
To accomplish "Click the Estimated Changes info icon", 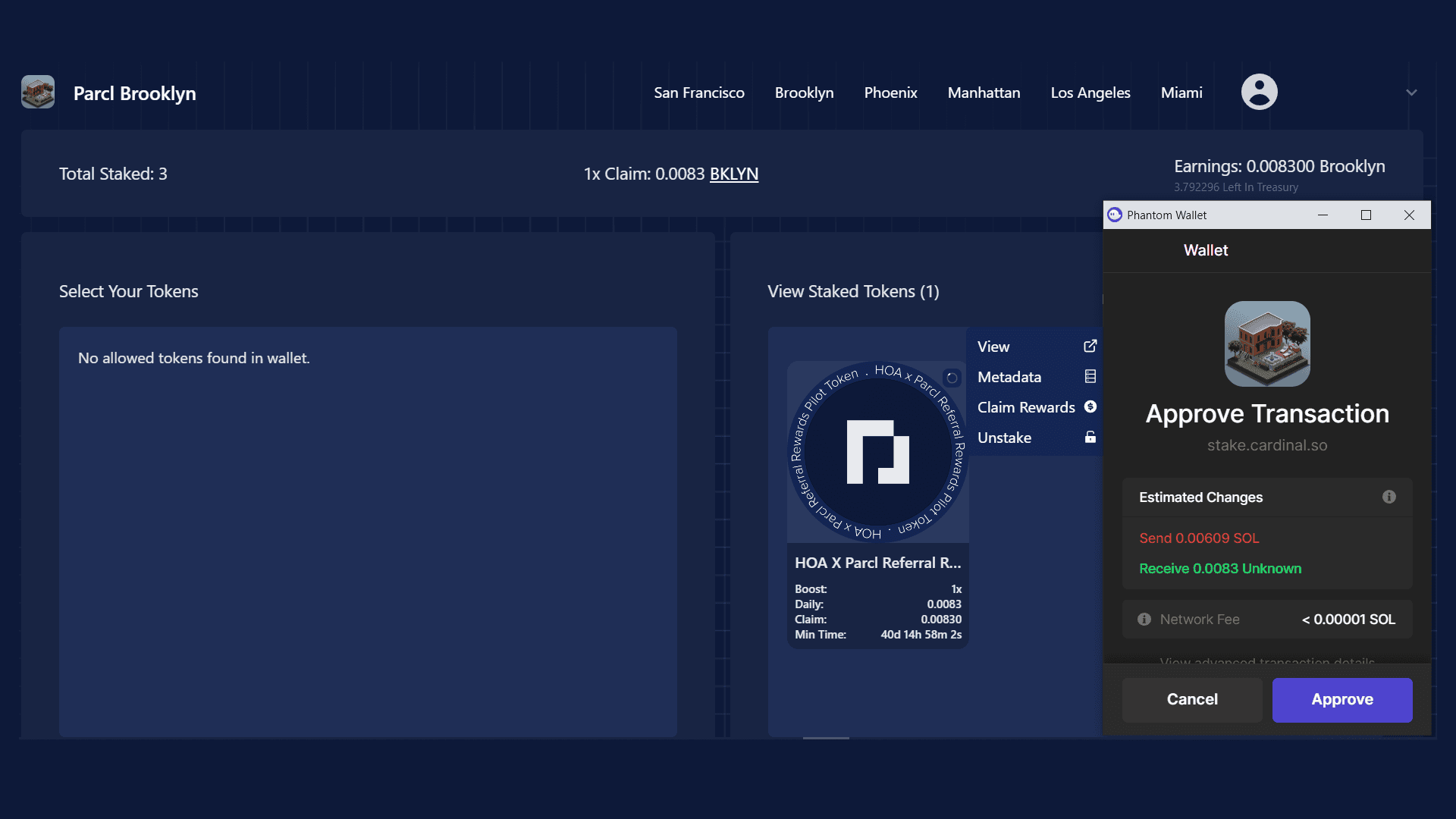I will click(1389, 497).
